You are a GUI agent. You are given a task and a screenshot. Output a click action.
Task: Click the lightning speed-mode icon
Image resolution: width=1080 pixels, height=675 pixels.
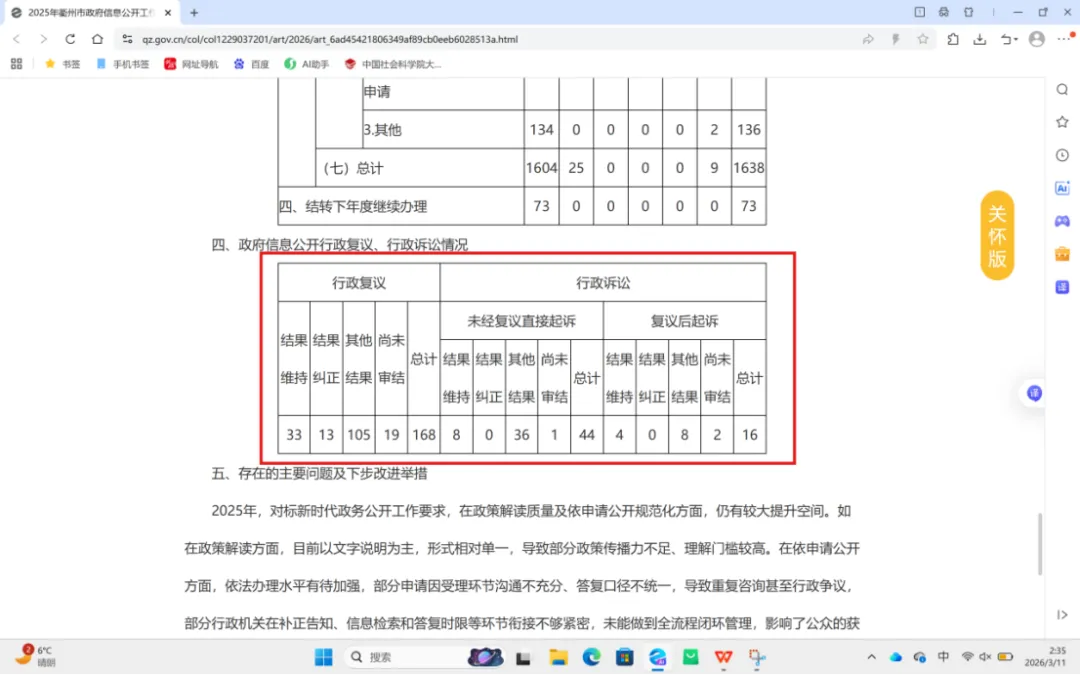pyautogui.click(x=895, y=39)
